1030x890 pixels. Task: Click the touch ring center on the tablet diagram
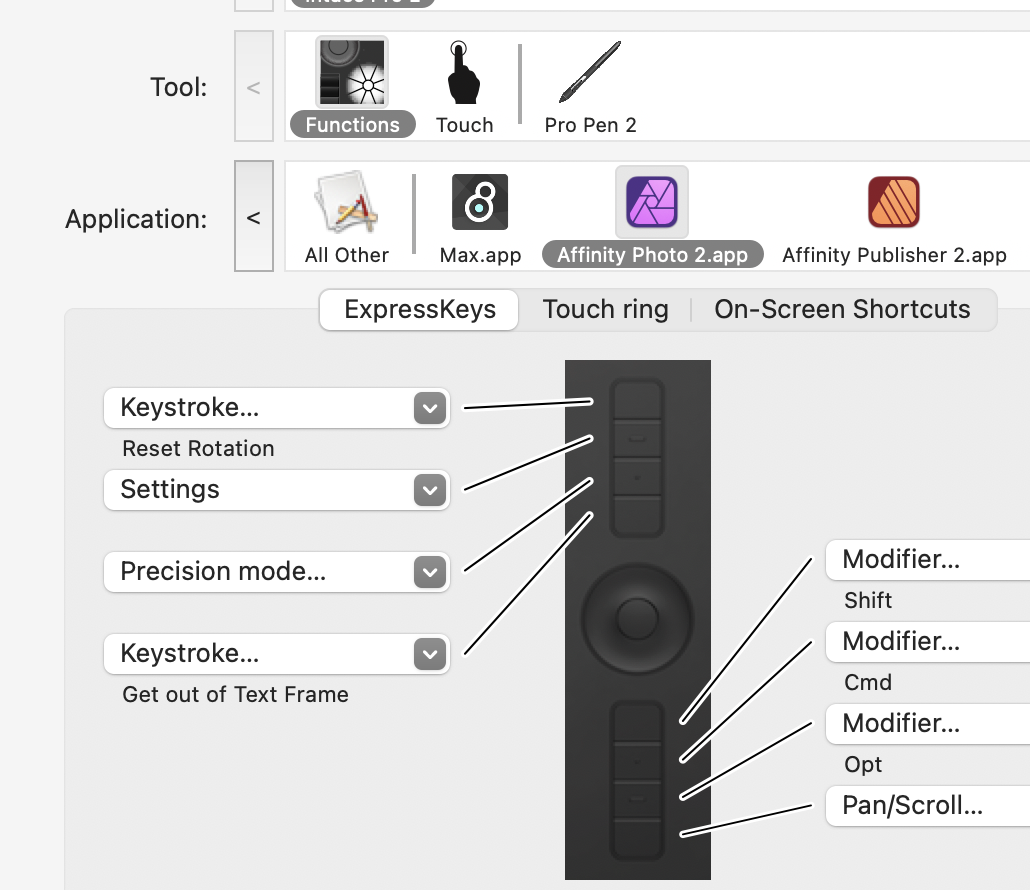tap(639, 619)
